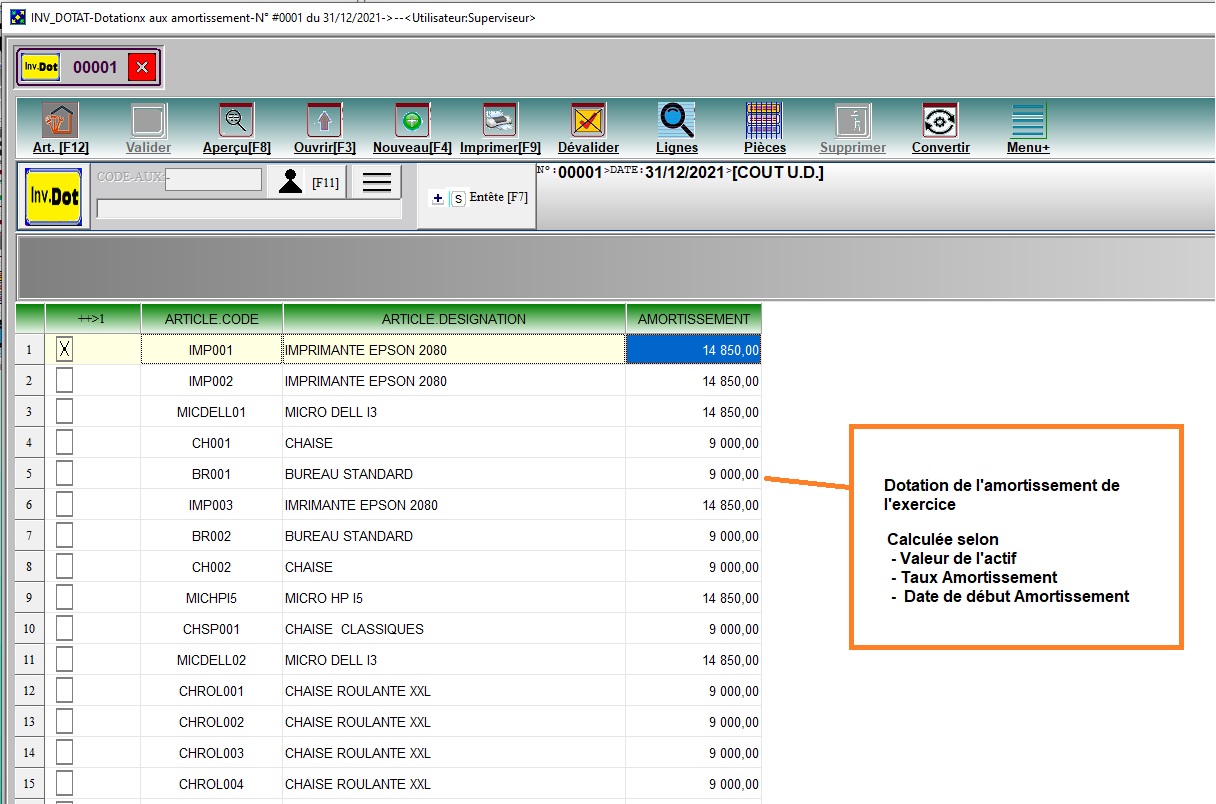Uncheck the checkbox for row IMP001
Screen dimensions: 1216x804
tap(64, 349)
